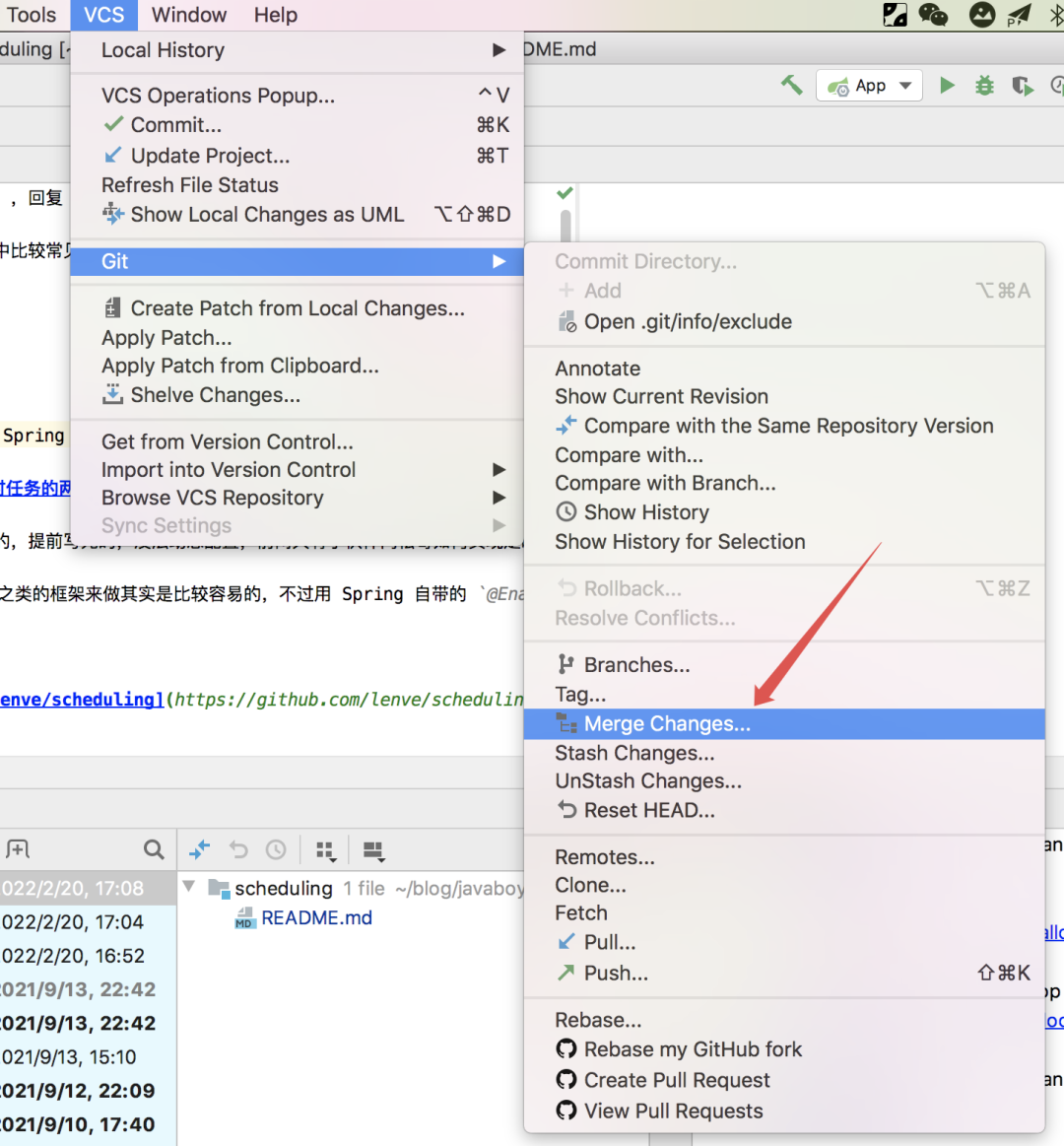
Task: Select Annotate in Git submenu
Action: (x=784, y=369)
